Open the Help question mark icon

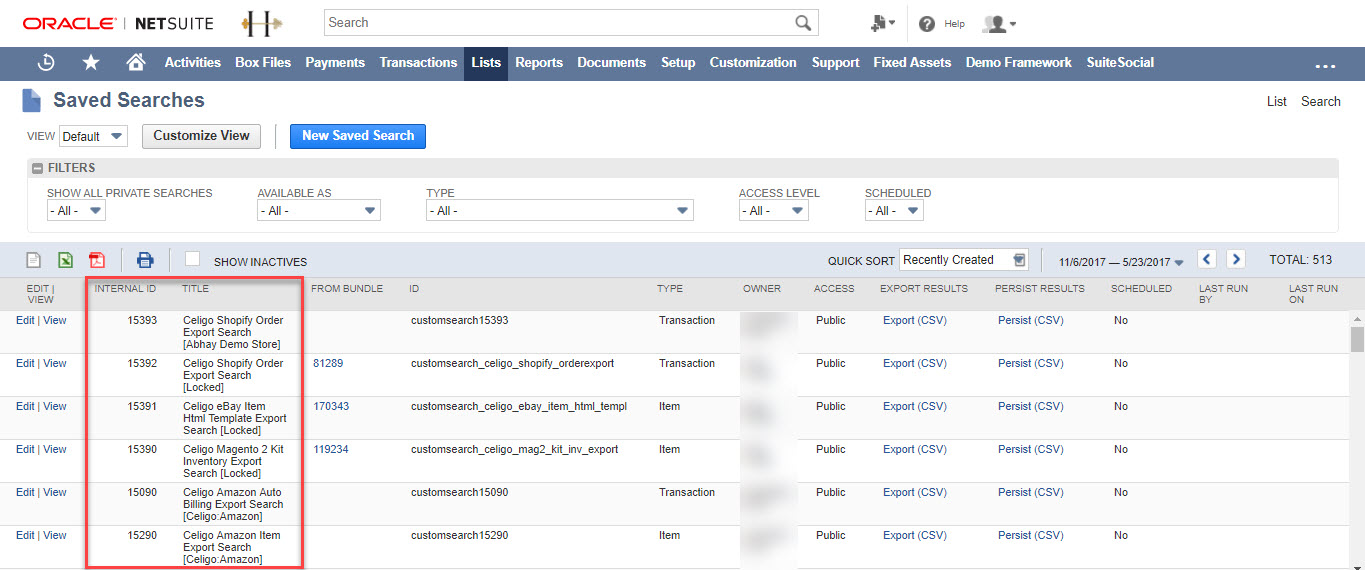(927, 23)
